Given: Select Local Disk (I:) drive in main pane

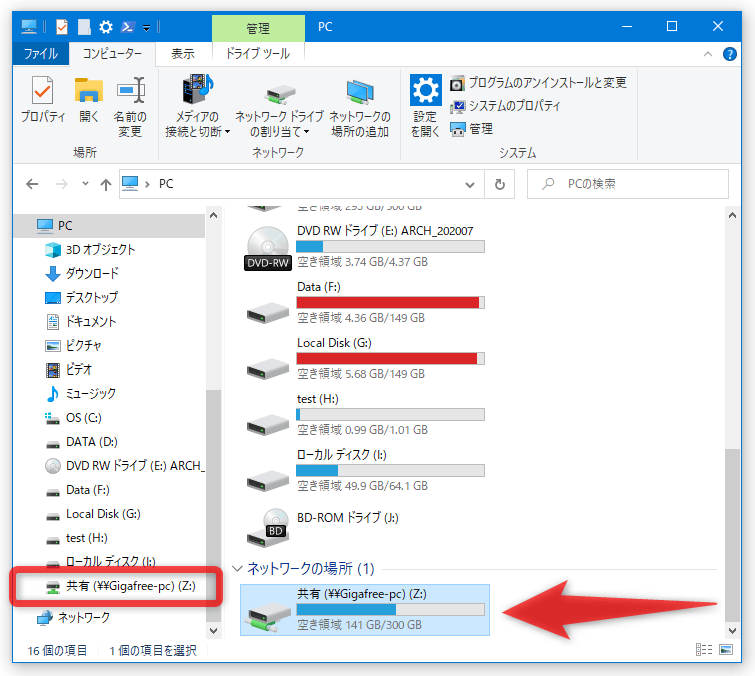Looking at the screenshot, I should pos(364,470).
